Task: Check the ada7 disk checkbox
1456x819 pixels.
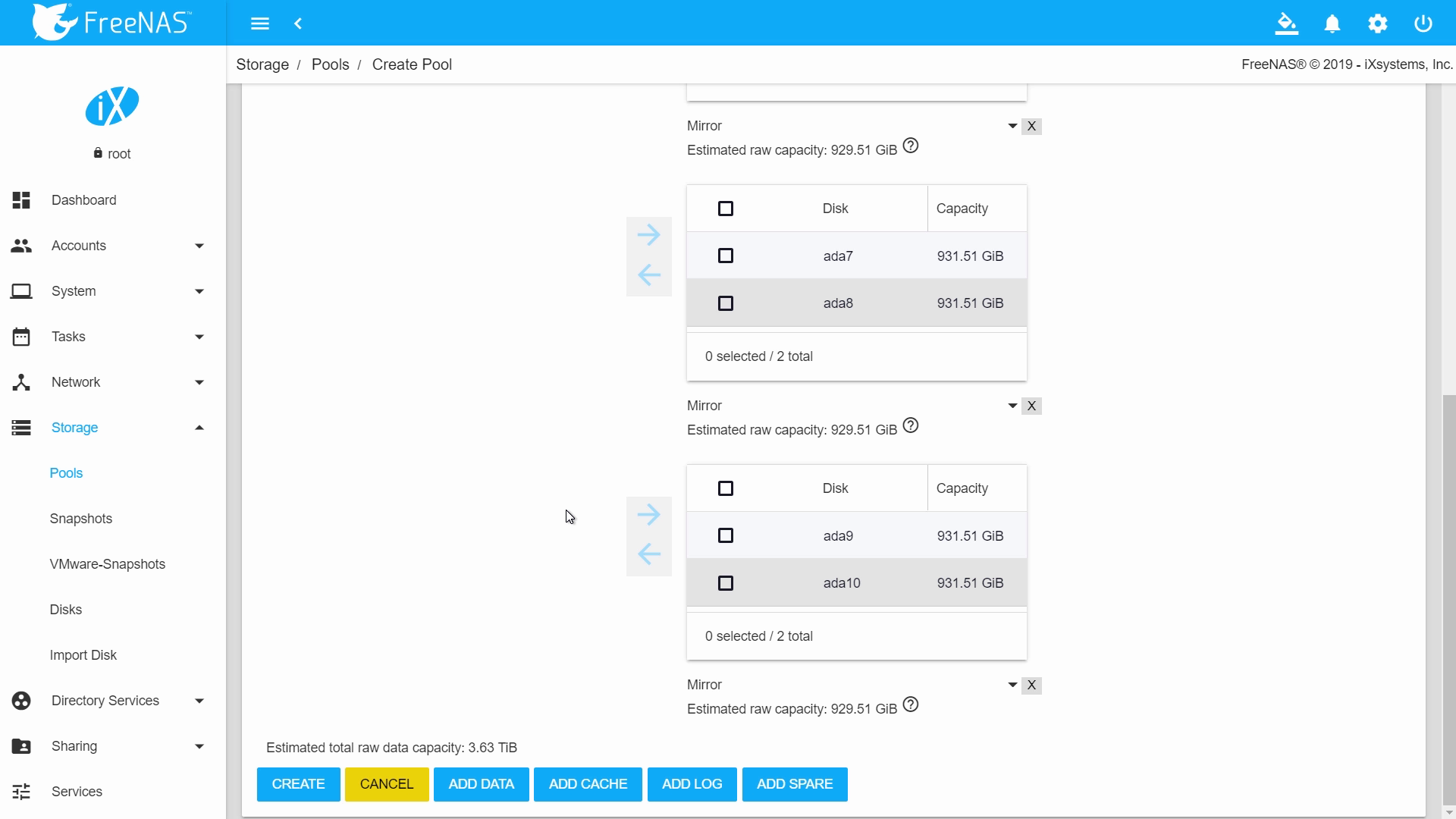Action: [x=726, y=256]
